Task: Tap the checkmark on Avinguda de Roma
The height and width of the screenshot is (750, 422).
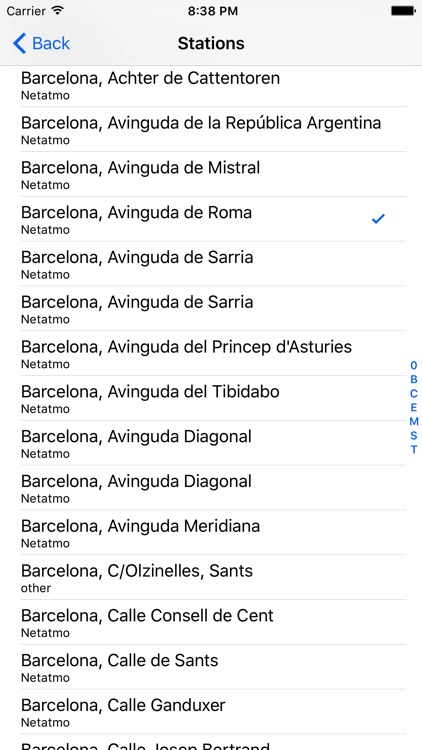Action: coord(378,219)
